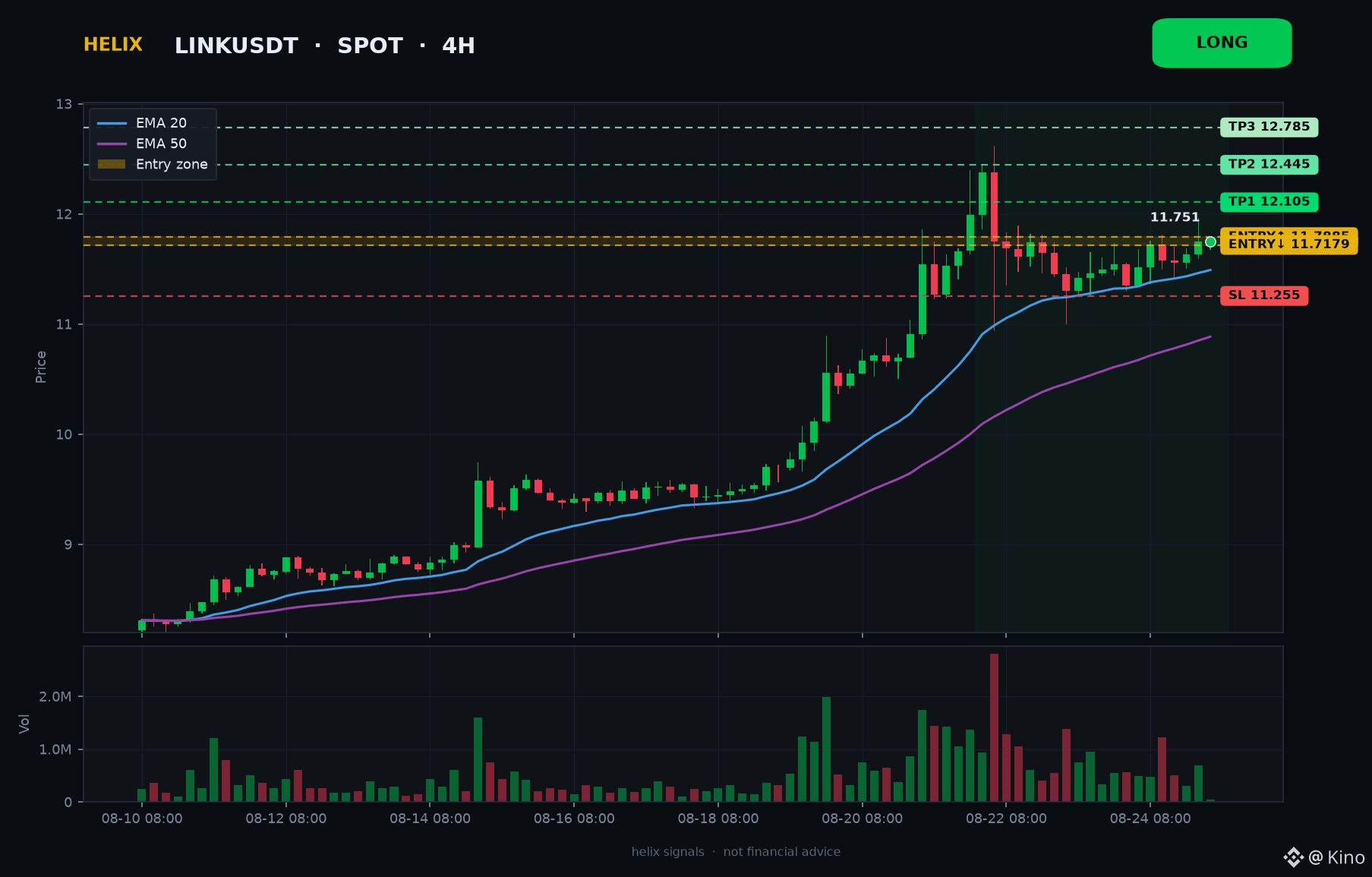Click the helix signals disclaimer text

click(736, 852)
